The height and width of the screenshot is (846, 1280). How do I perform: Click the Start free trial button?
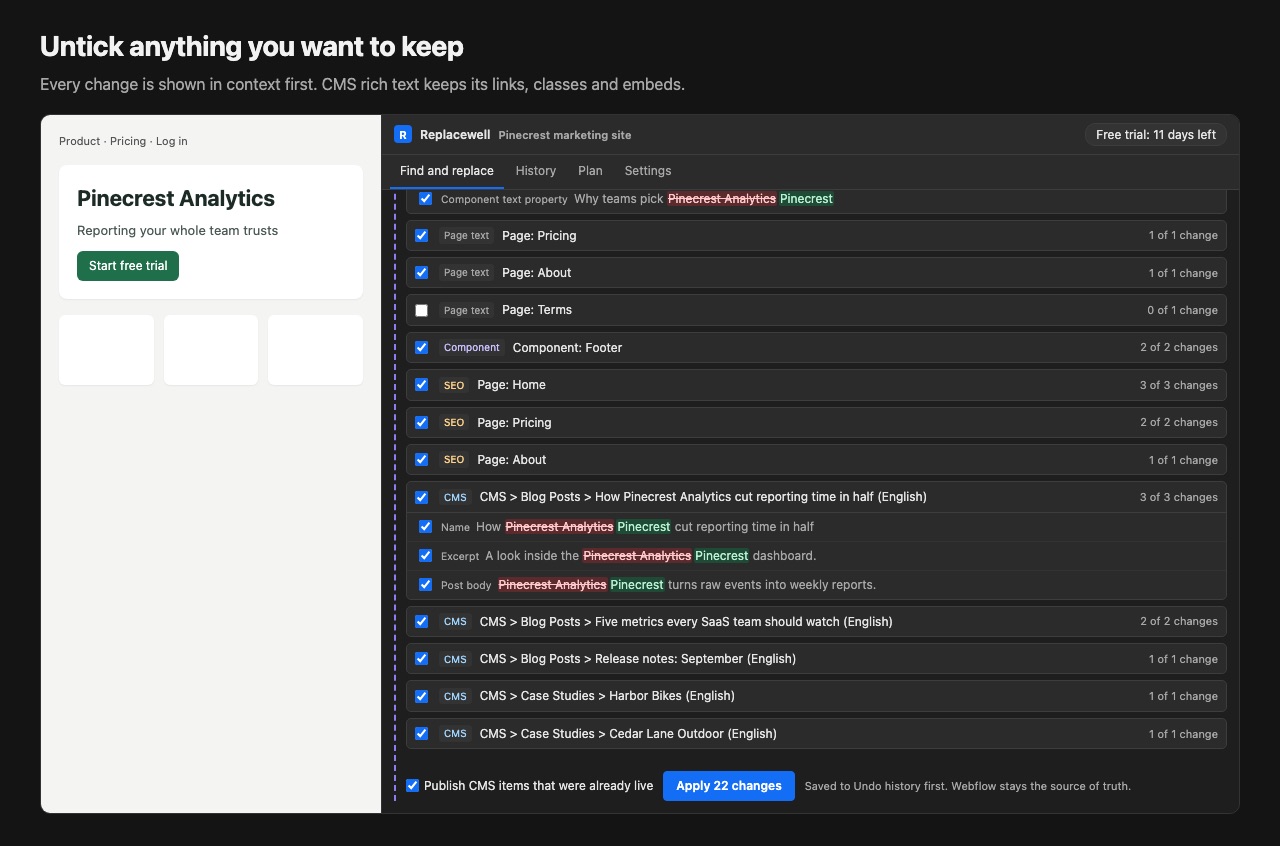point(128,266)
